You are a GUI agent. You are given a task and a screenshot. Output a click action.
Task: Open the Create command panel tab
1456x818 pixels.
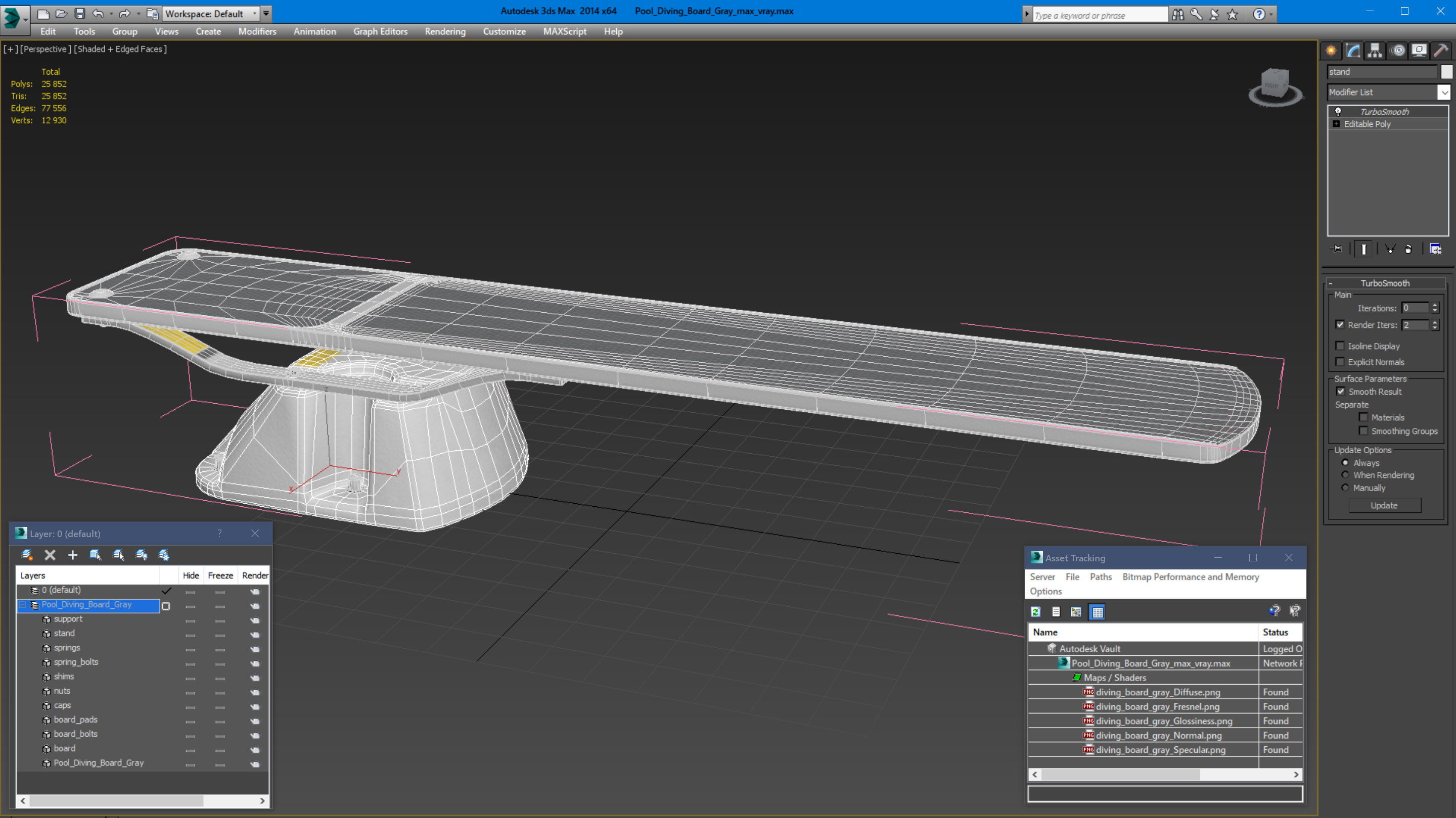tap(1331, 51)
